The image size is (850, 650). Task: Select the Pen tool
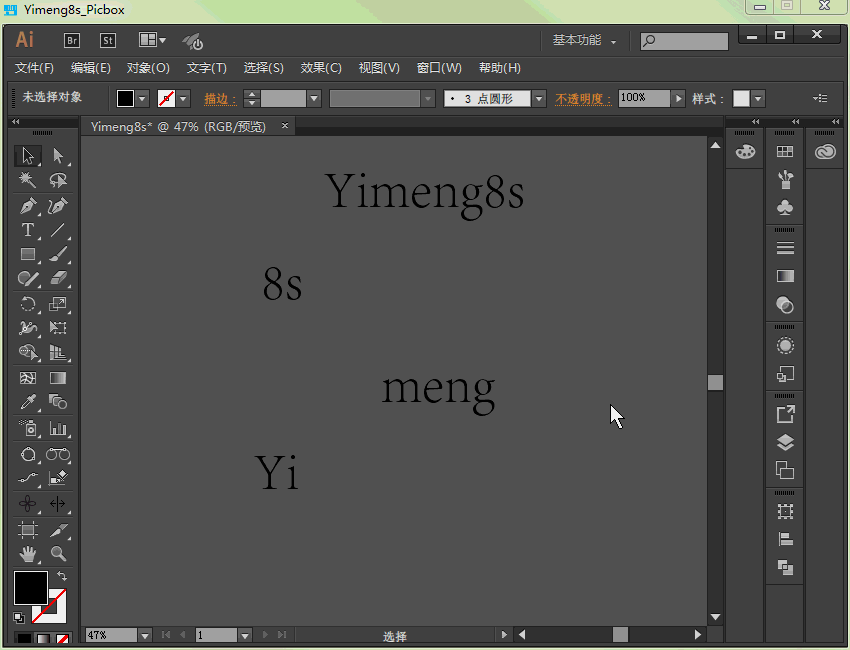(28, 206)
